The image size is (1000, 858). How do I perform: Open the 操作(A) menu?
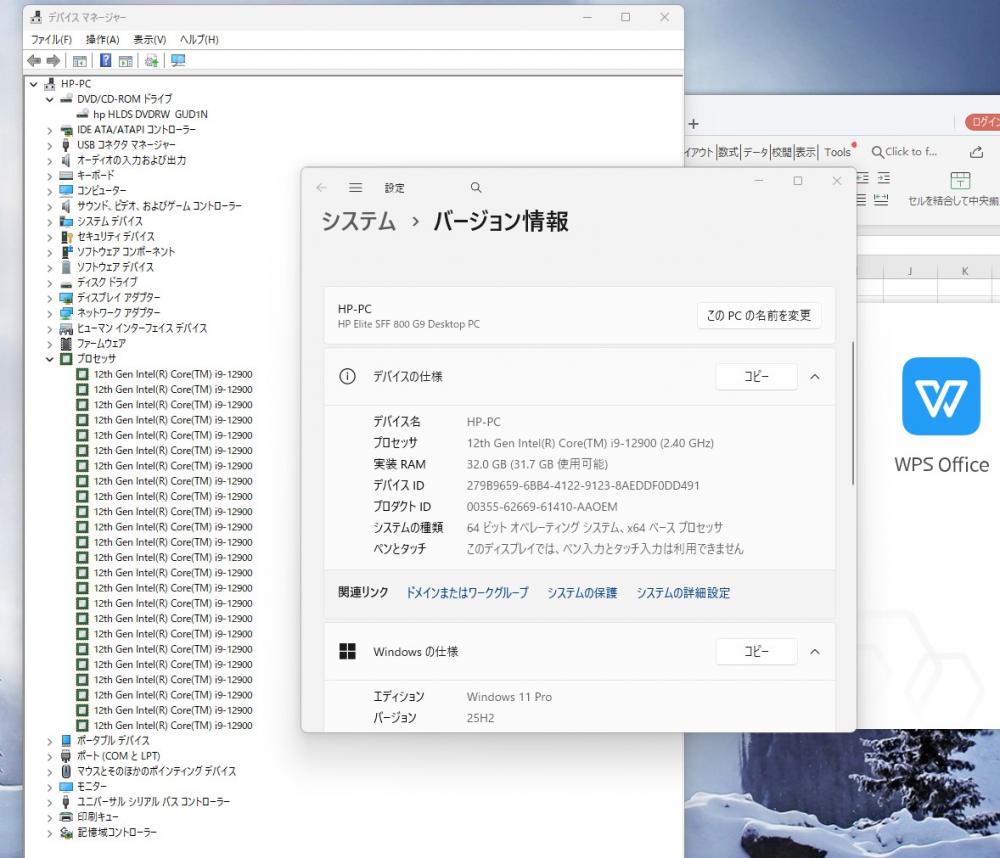tap(103, 40)
